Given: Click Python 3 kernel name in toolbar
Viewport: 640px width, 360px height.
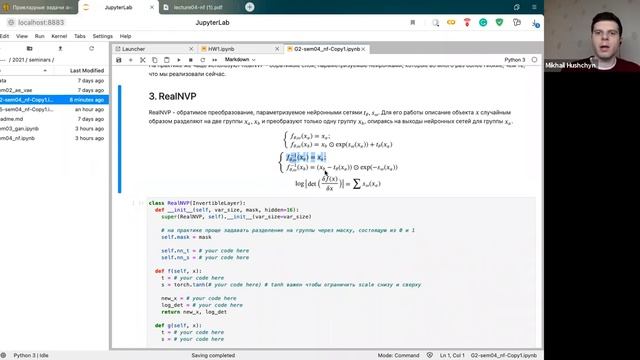Looking at the screenshot, I should 515,60.
